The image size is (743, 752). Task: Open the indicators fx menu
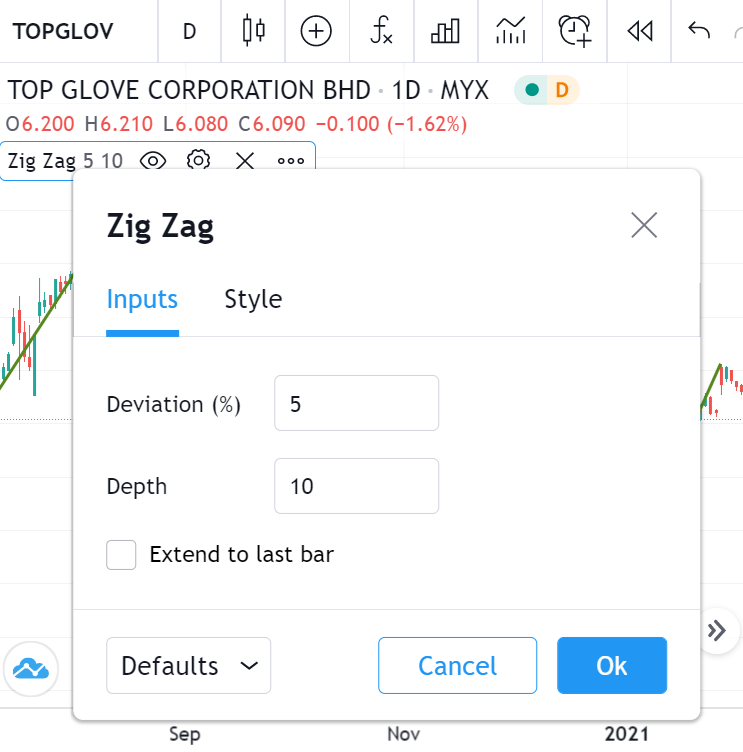pyautogui.click(x=381, y=31)
